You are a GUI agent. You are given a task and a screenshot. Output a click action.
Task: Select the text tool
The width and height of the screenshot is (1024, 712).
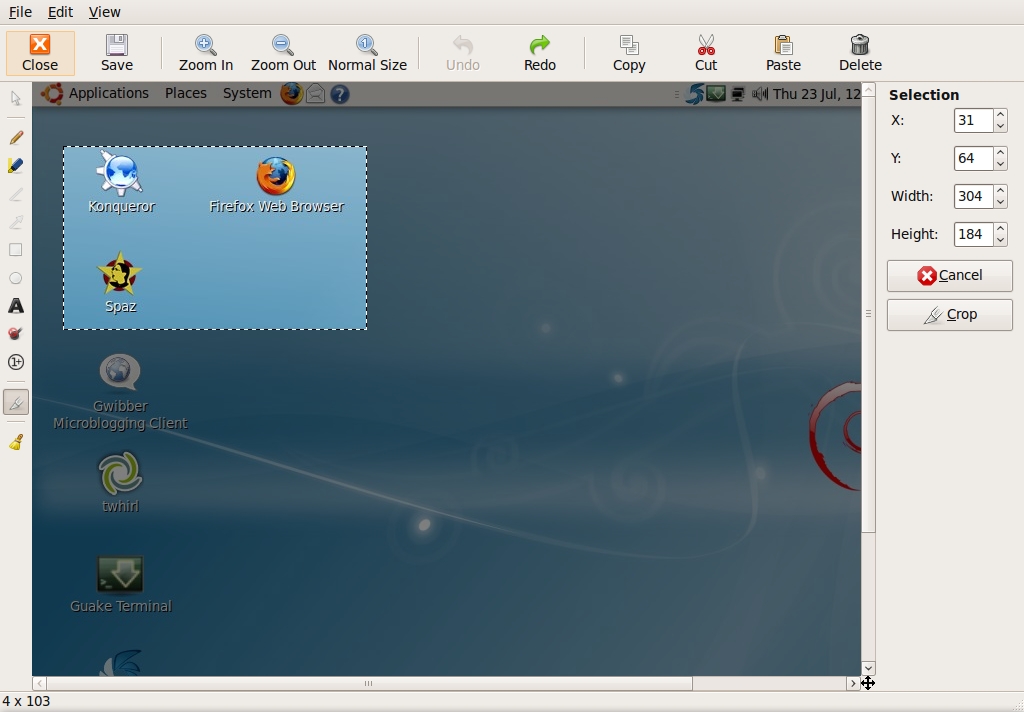point(16,306)
